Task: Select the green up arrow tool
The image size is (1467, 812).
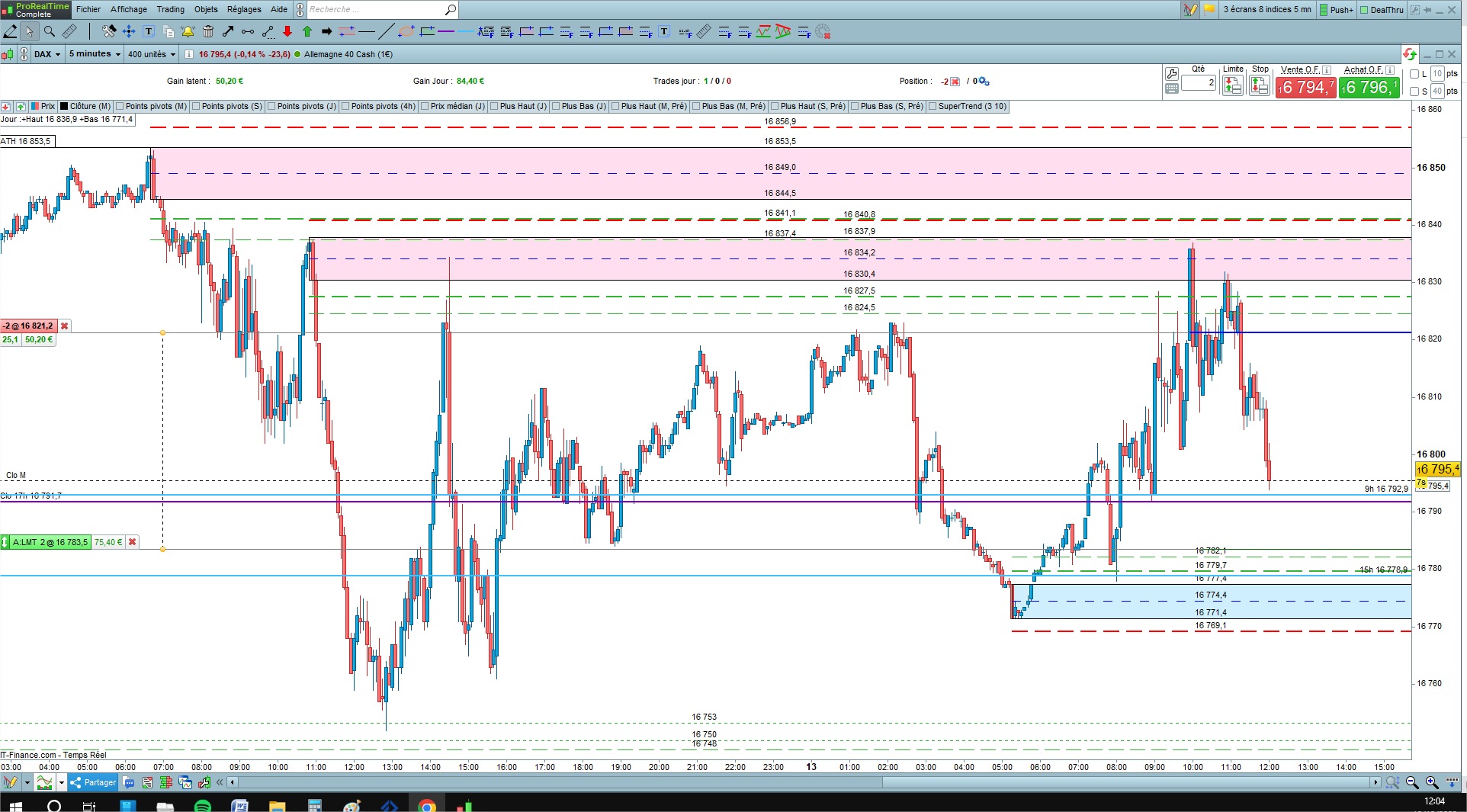Action: [307, 31]
